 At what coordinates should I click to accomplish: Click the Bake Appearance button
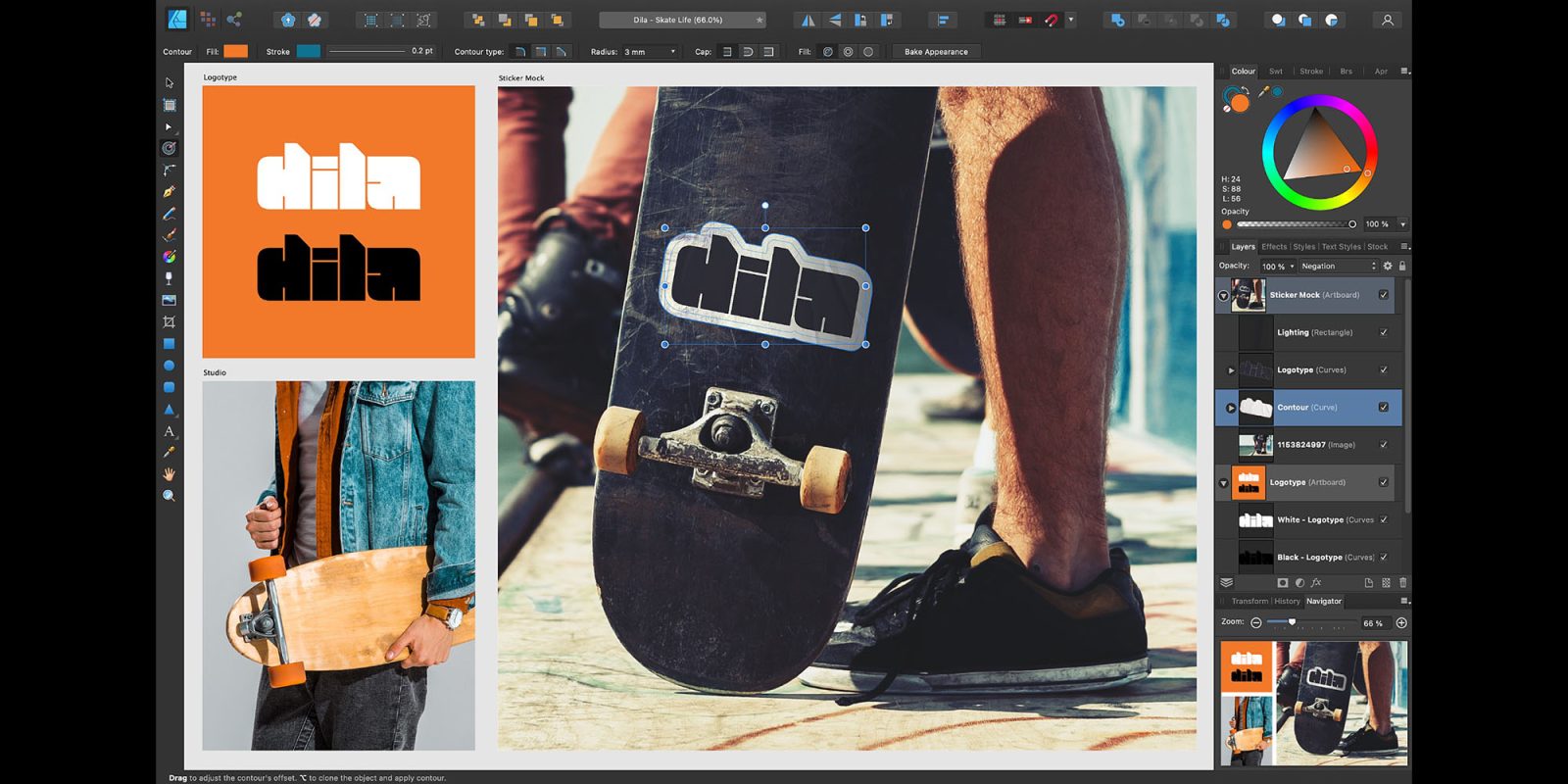[936, 52]
